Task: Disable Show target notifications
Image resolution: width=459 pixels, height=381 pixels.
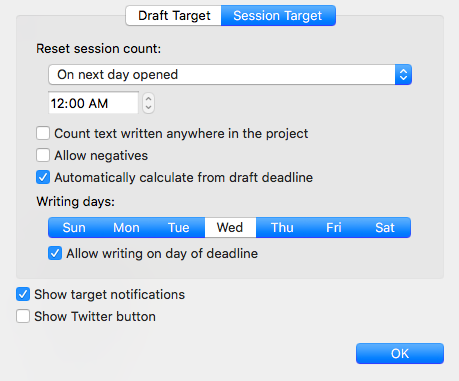Action: pos(23,294)
